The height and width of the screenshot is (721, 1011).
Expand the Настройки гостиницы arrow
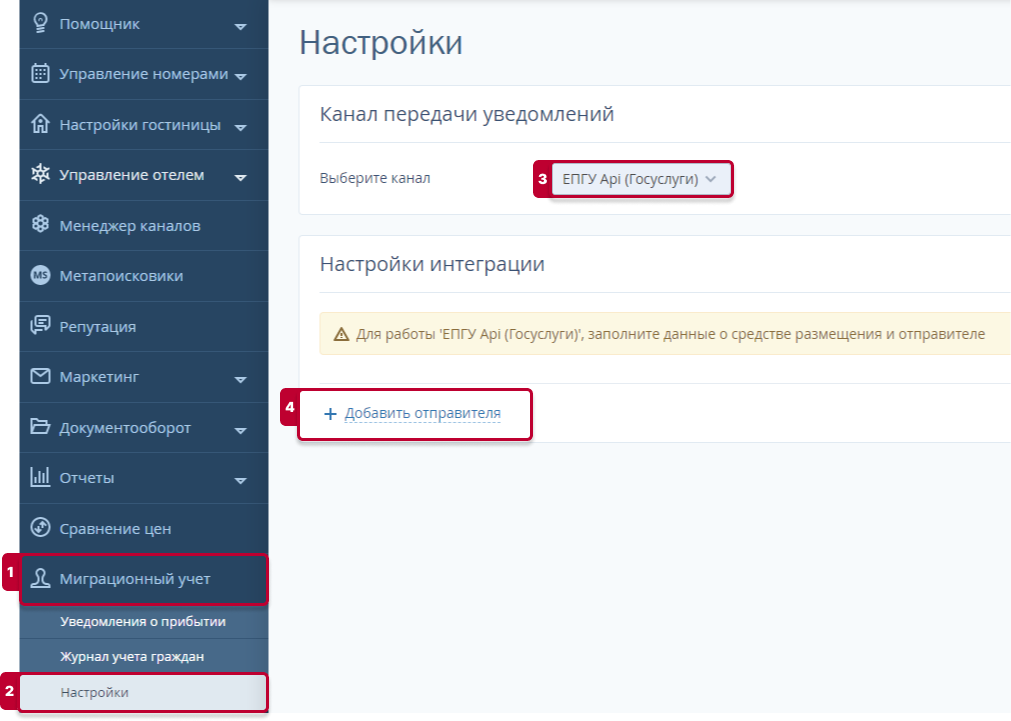240,128
